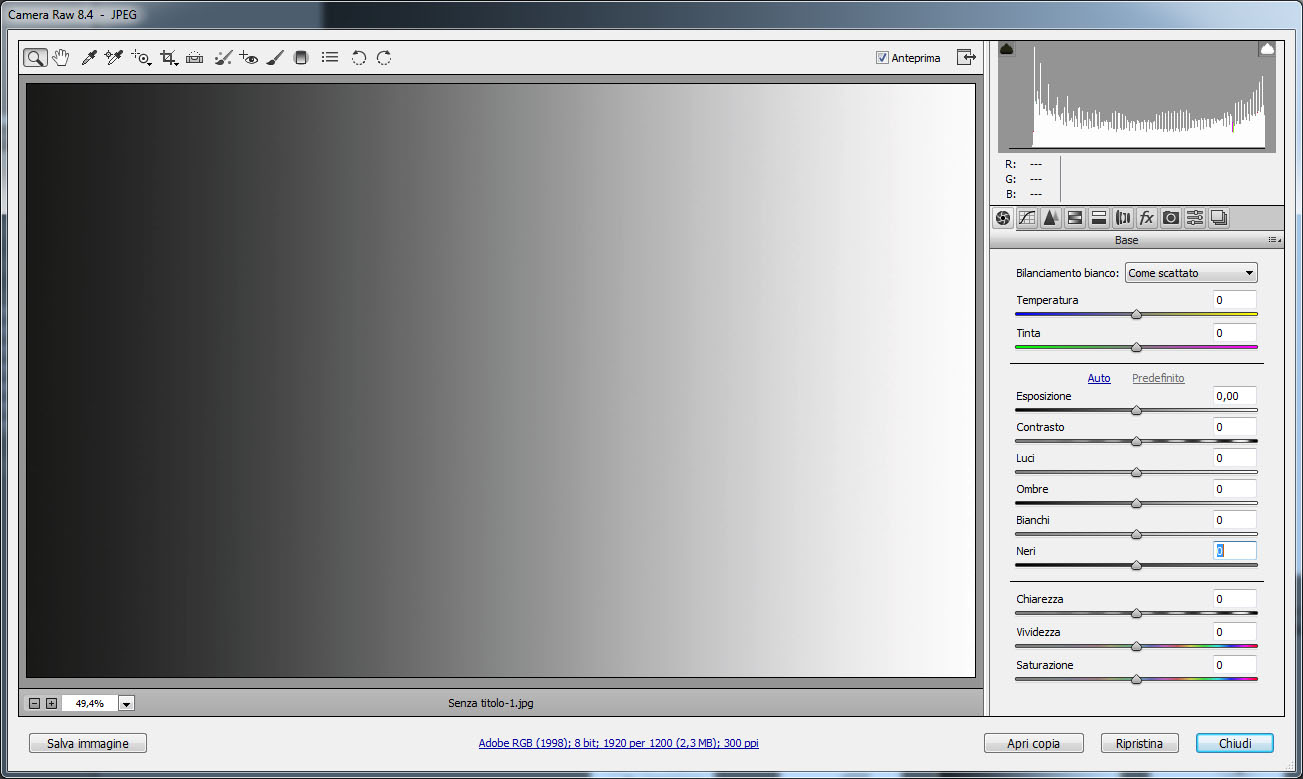1303x779 pixels.
Task: Click the Esposizione slider handle
Action: pos(1136,410)
